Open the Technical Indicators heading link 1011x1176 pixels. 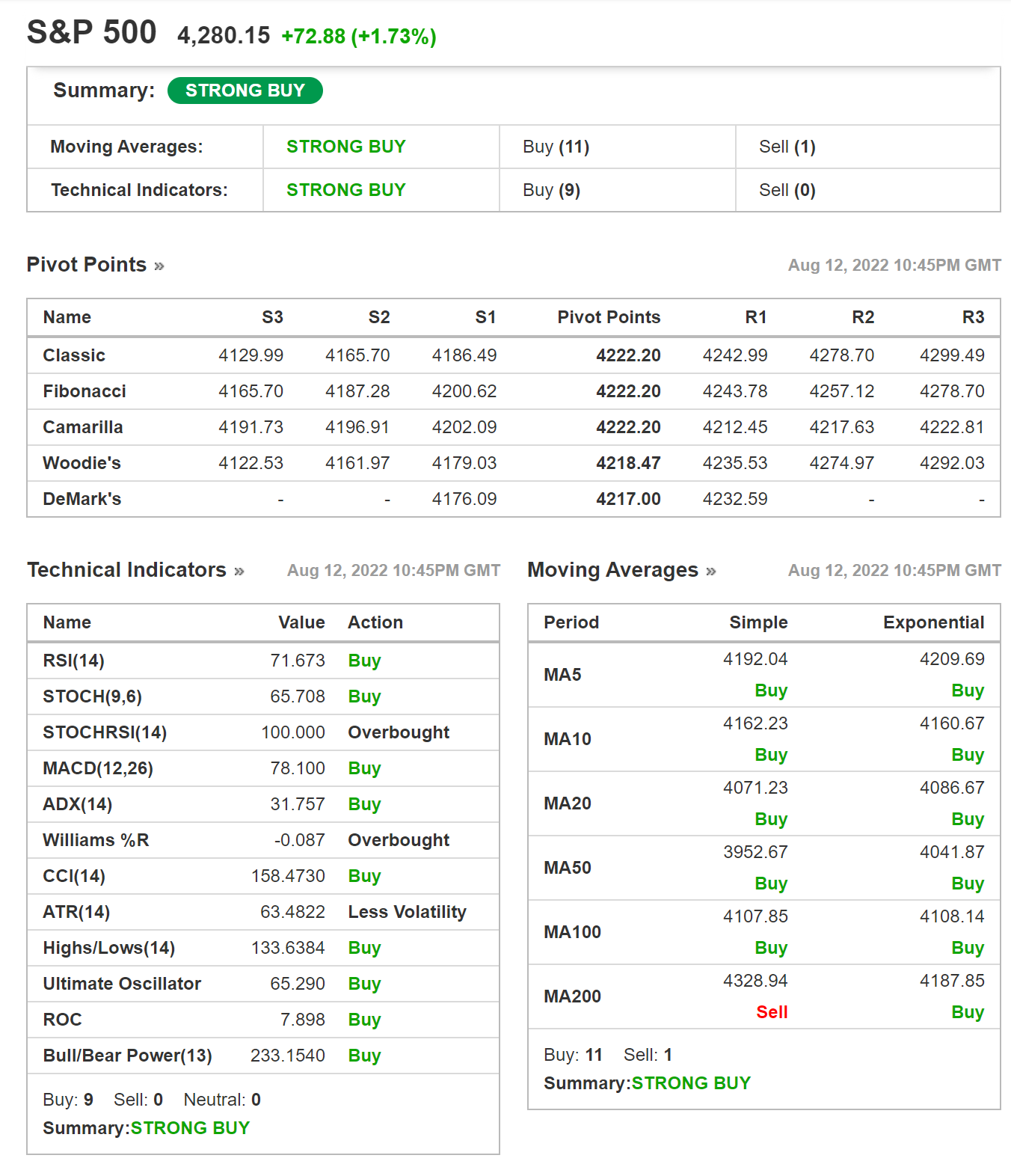coord(126,570)
